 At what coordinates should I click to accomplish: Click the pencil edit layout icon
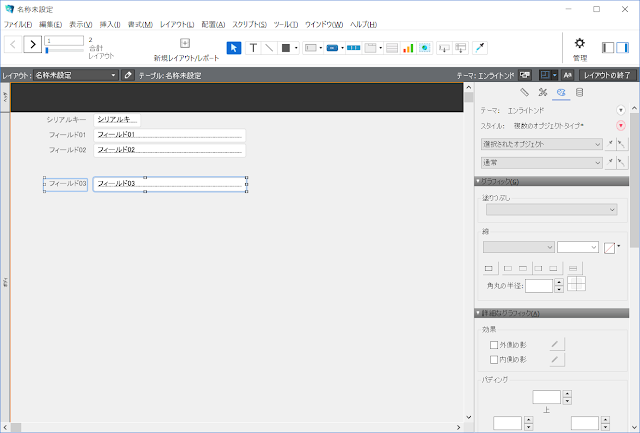coord(128,75)
